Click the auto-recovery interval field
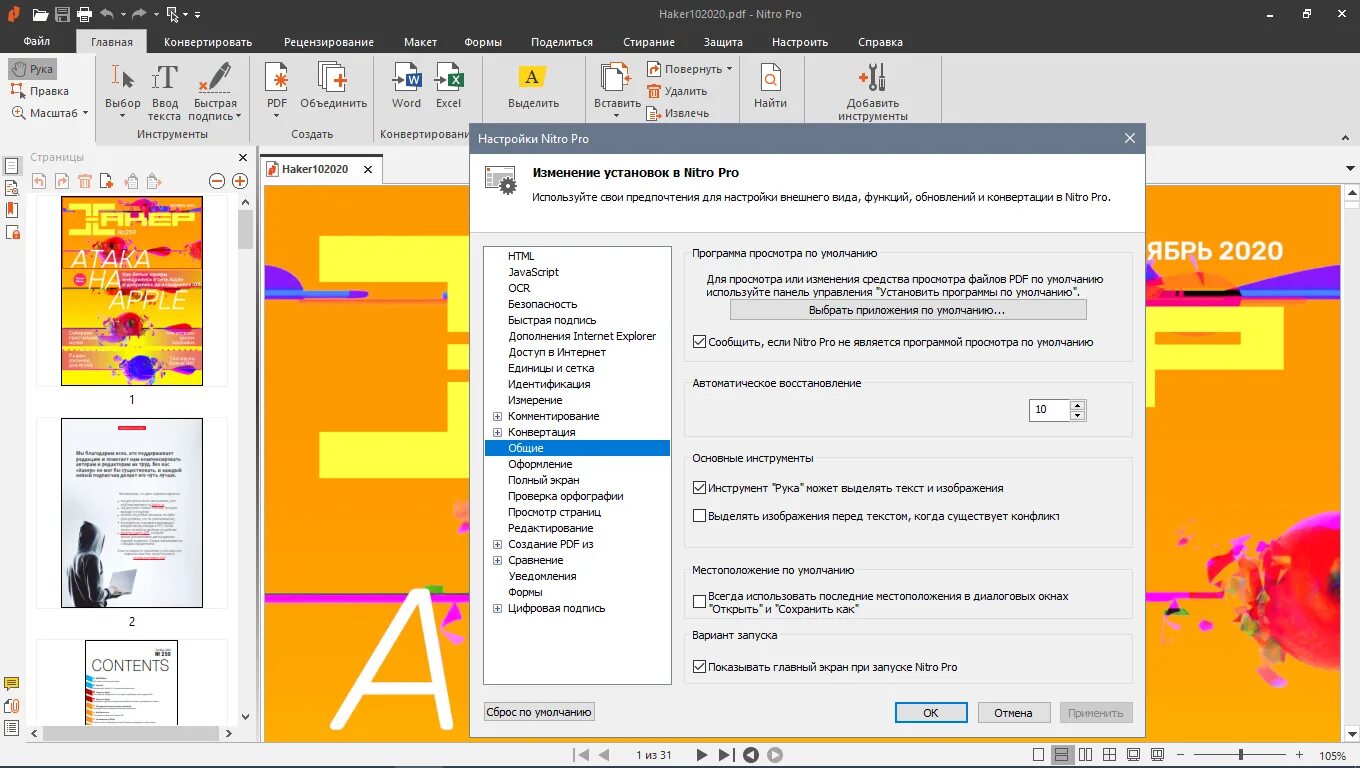This screenshot has height=768, width=1360. tap(1049, 410)
